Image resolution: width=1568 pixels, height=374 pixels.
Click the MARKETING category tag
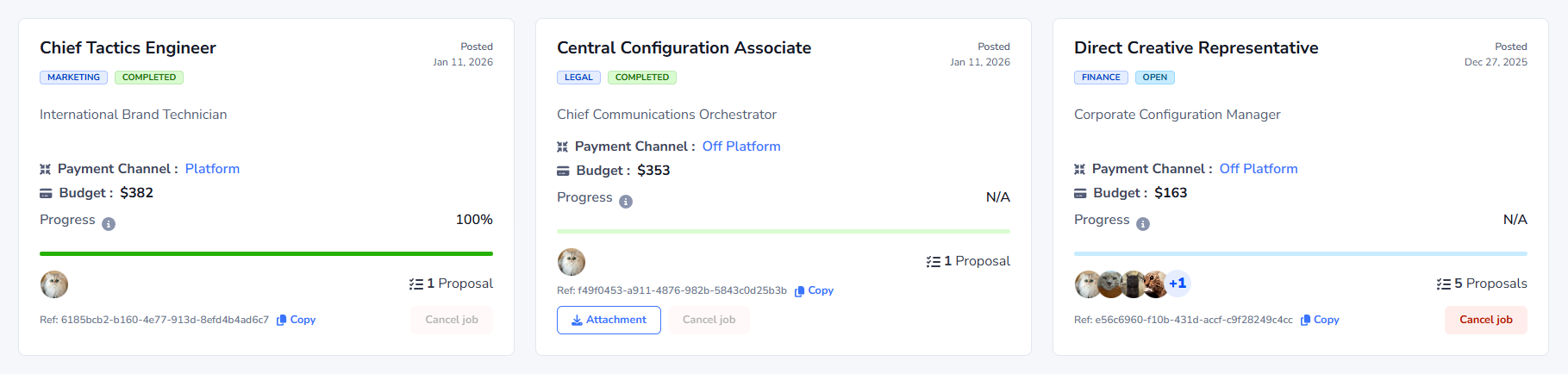(x=73, y=78)
